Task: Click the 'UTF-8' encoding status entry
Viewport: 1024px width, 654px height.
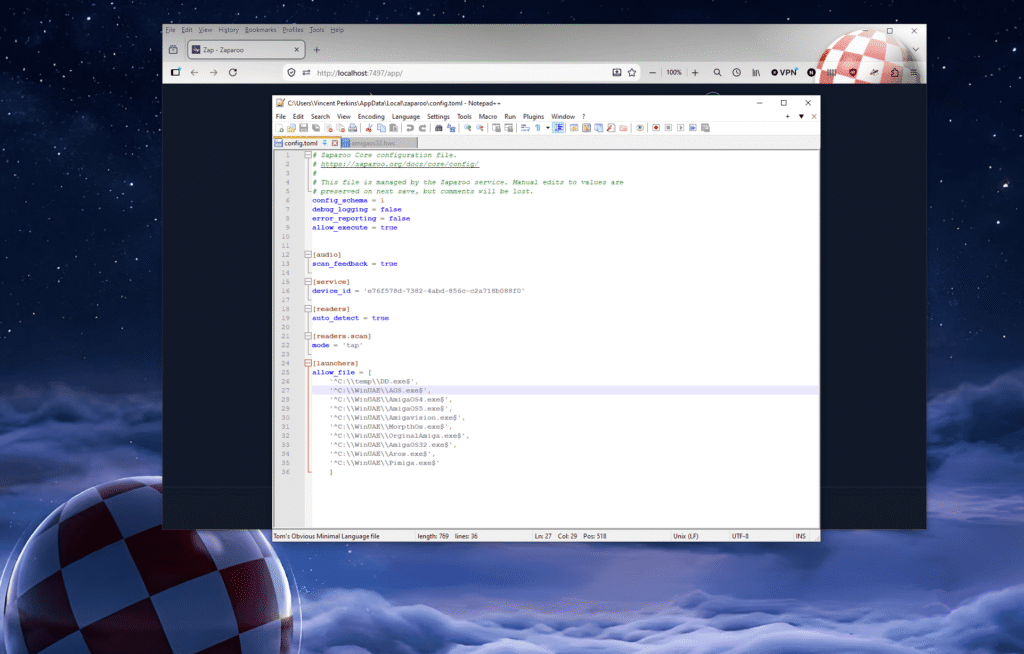Action: [x=740, y=536]
